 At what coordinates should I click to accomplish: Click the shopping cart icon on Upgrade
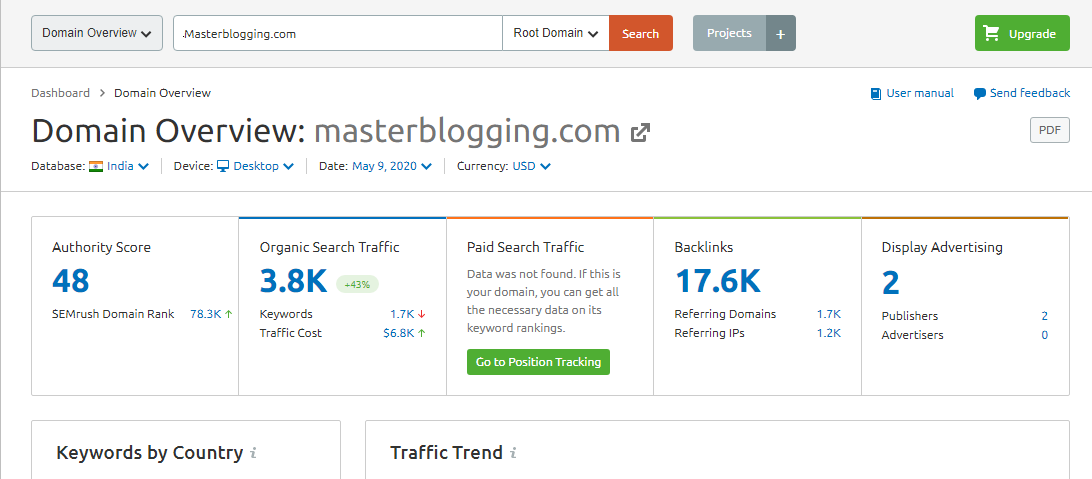[x=990, y=33]
